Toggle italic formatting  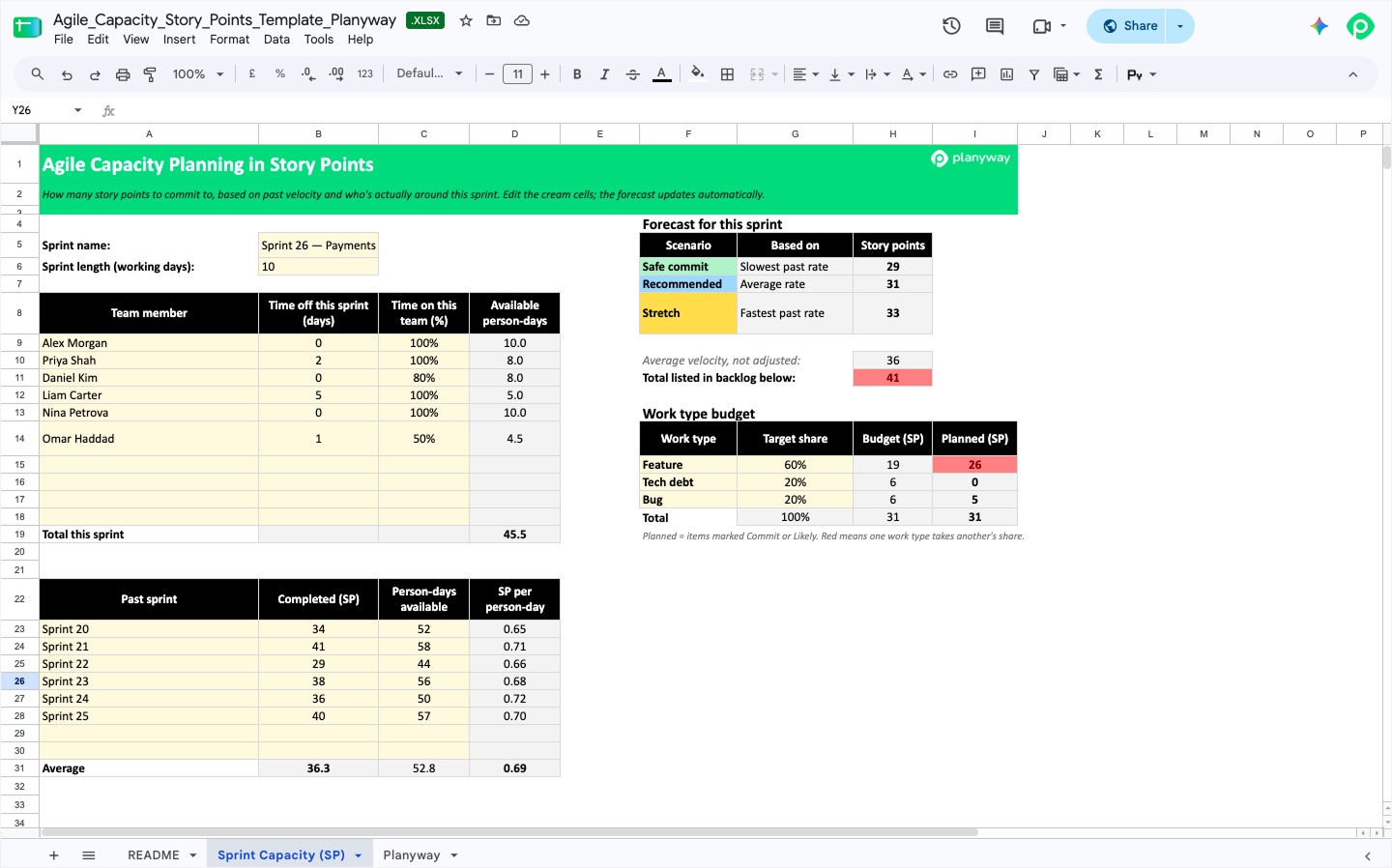(605, 74)
